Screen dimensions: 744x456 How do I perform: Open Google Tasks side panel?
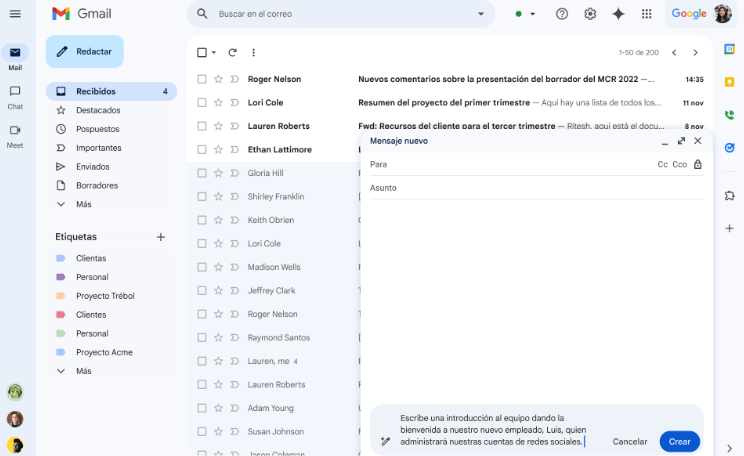(x=729, y=148)
